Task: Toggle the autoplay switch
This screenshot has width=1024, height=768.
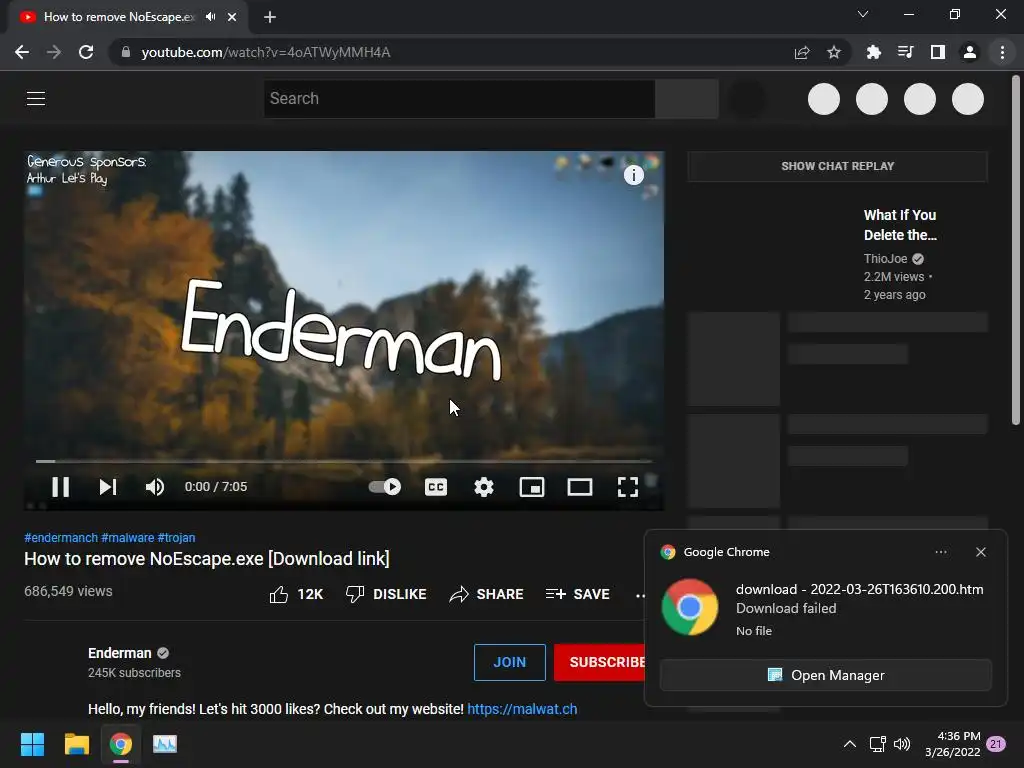Action: pyautogui.click(x=385, y=487)
